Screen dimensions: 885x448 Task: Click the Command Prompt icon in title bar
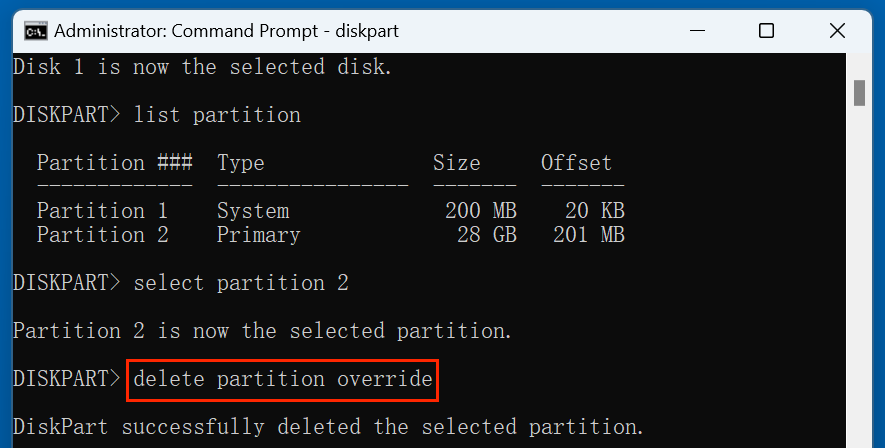[35, 31]
